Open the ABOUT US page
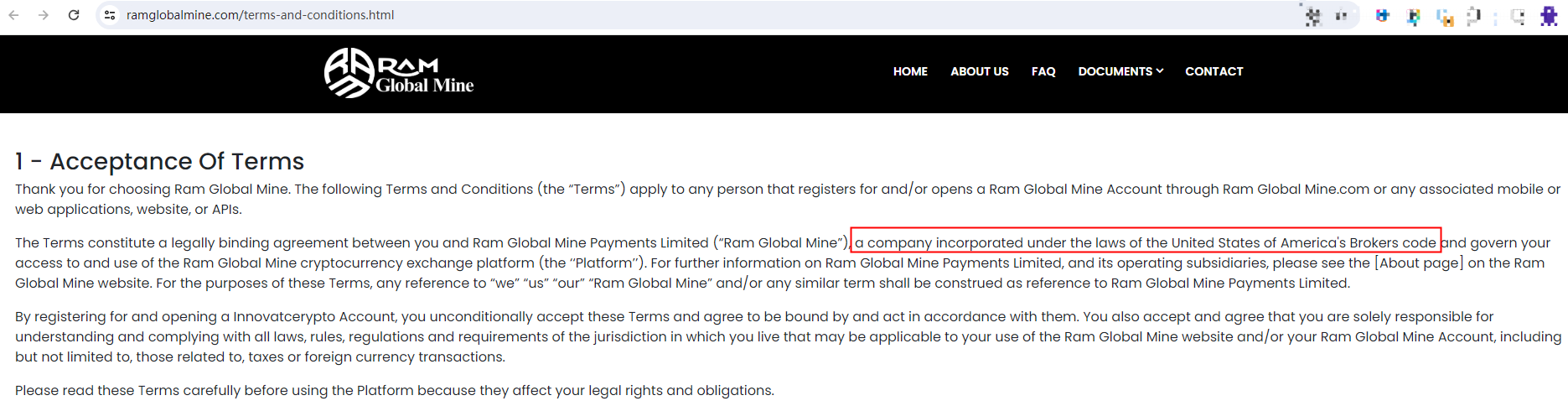Image resolution: width=1568 pixels, height=411 pixels. point(979,71)
